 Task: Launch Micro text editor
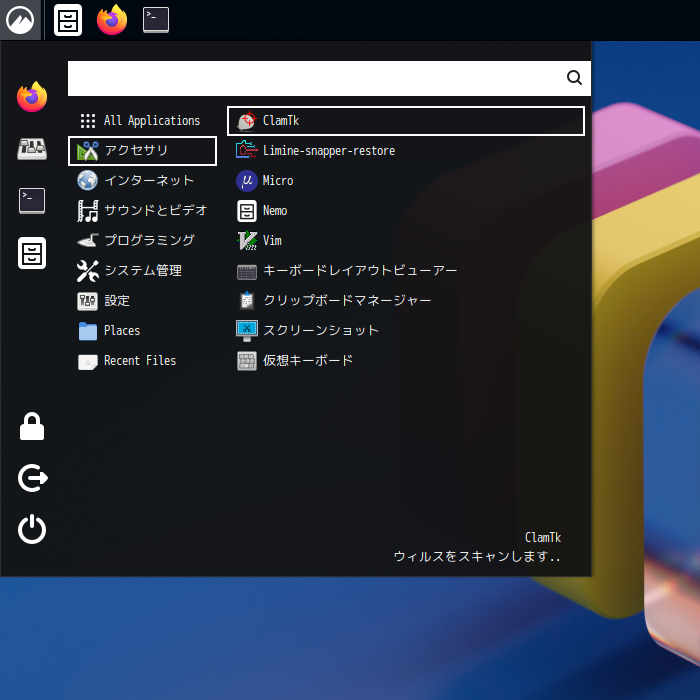pyautogui.click(x=406, y=180)
